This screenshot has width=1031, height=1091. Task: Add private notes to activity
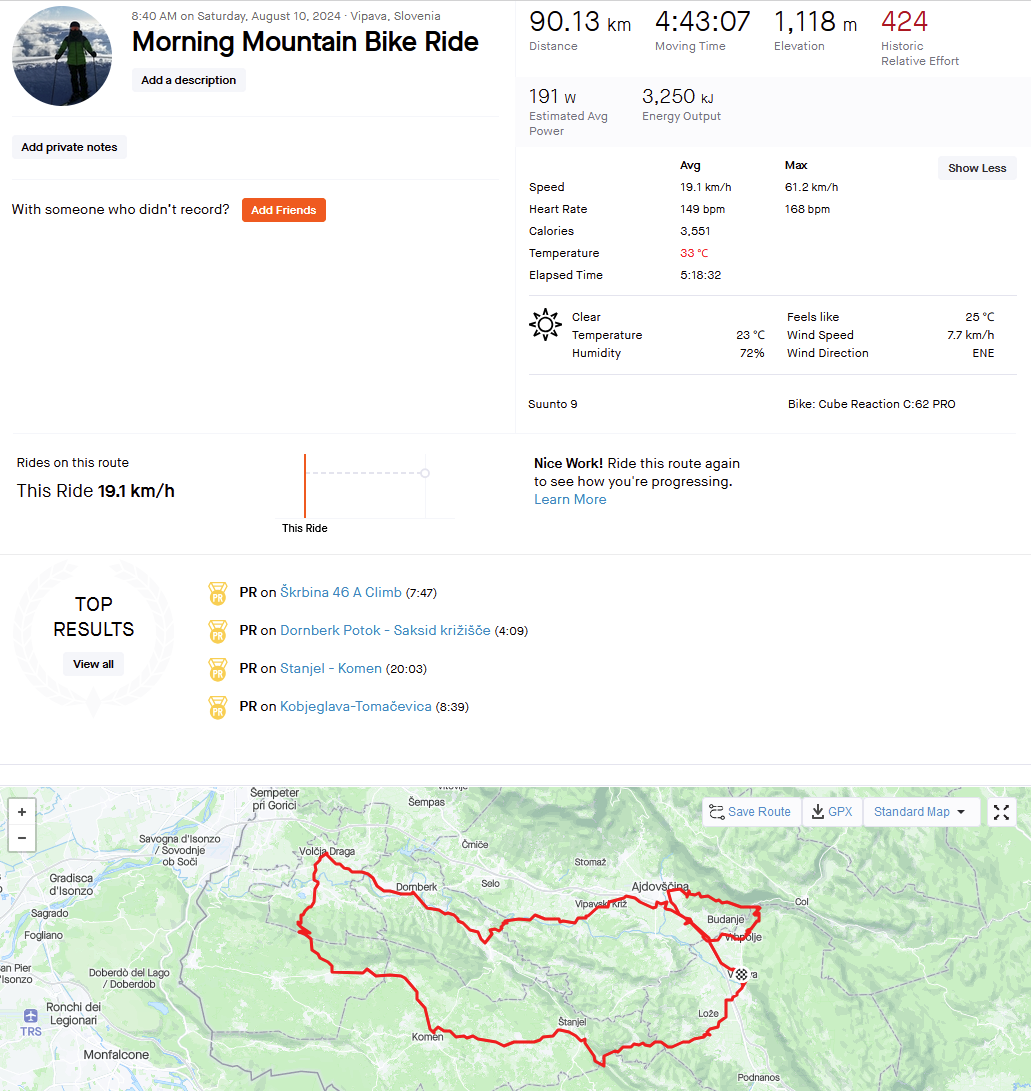69,147
